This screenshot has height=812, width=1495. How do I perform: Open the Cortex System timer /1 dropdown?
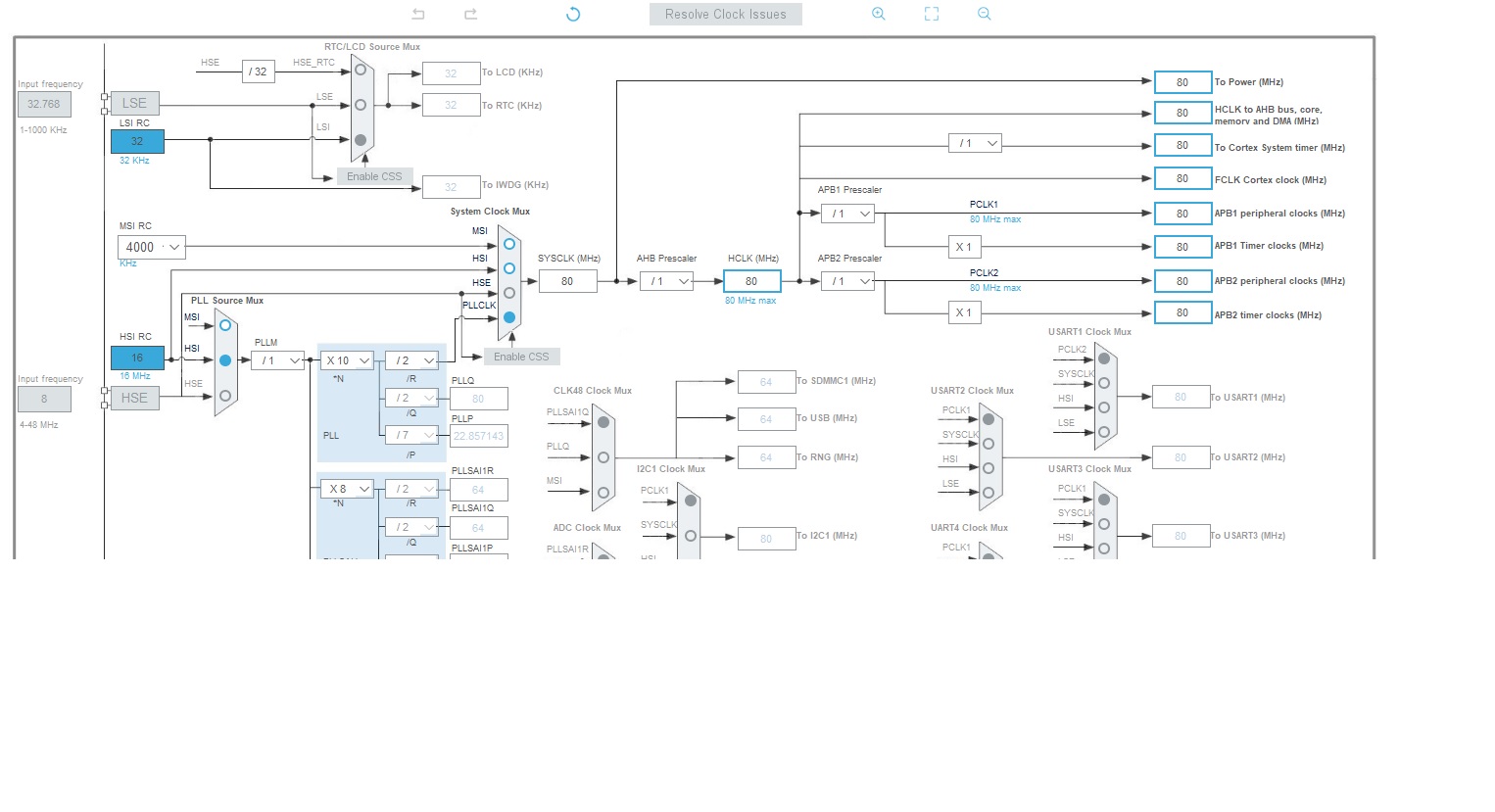pyautogui.click(x=975, y=143)
